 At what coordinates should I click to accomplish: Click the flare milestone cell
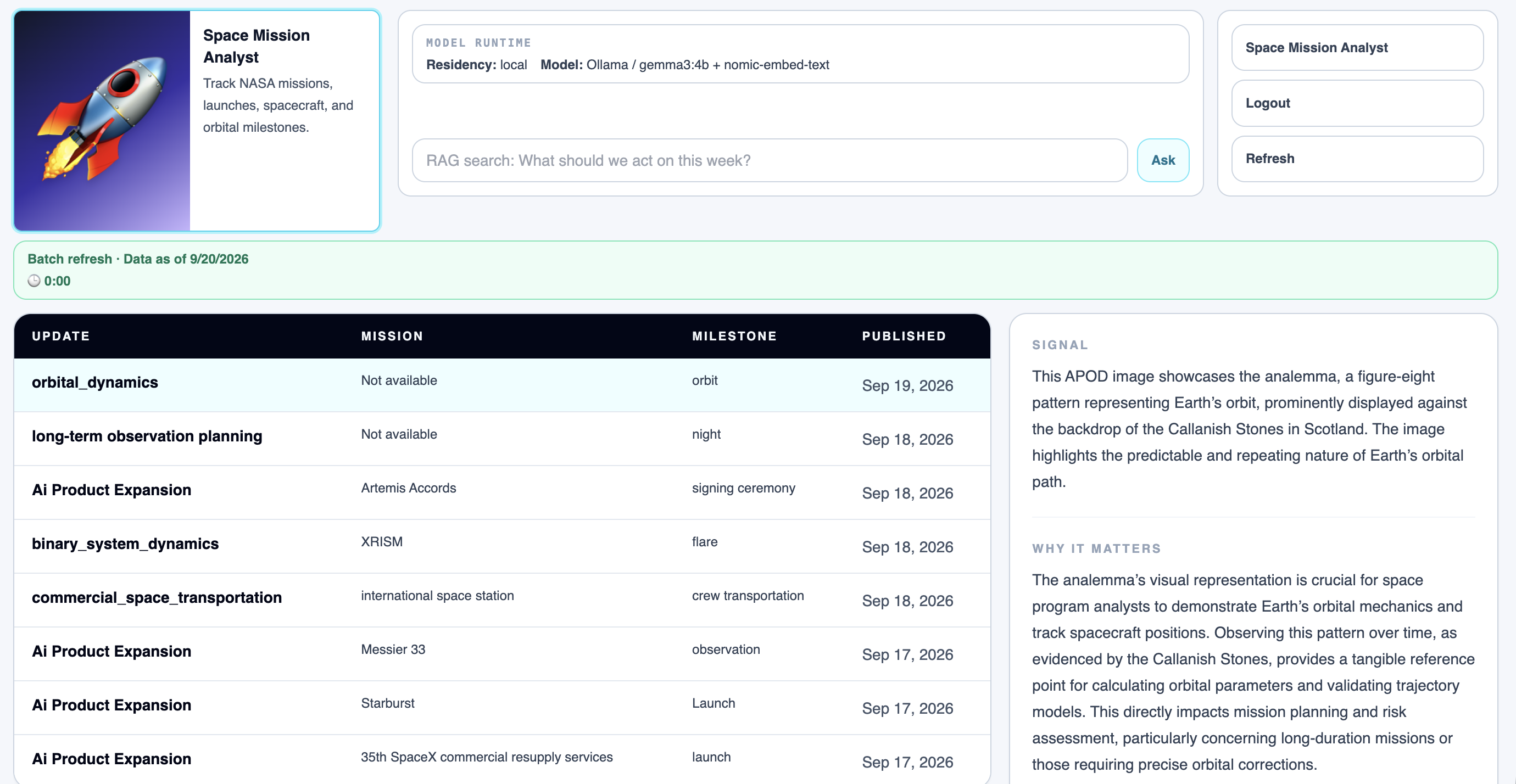[704, 542]
